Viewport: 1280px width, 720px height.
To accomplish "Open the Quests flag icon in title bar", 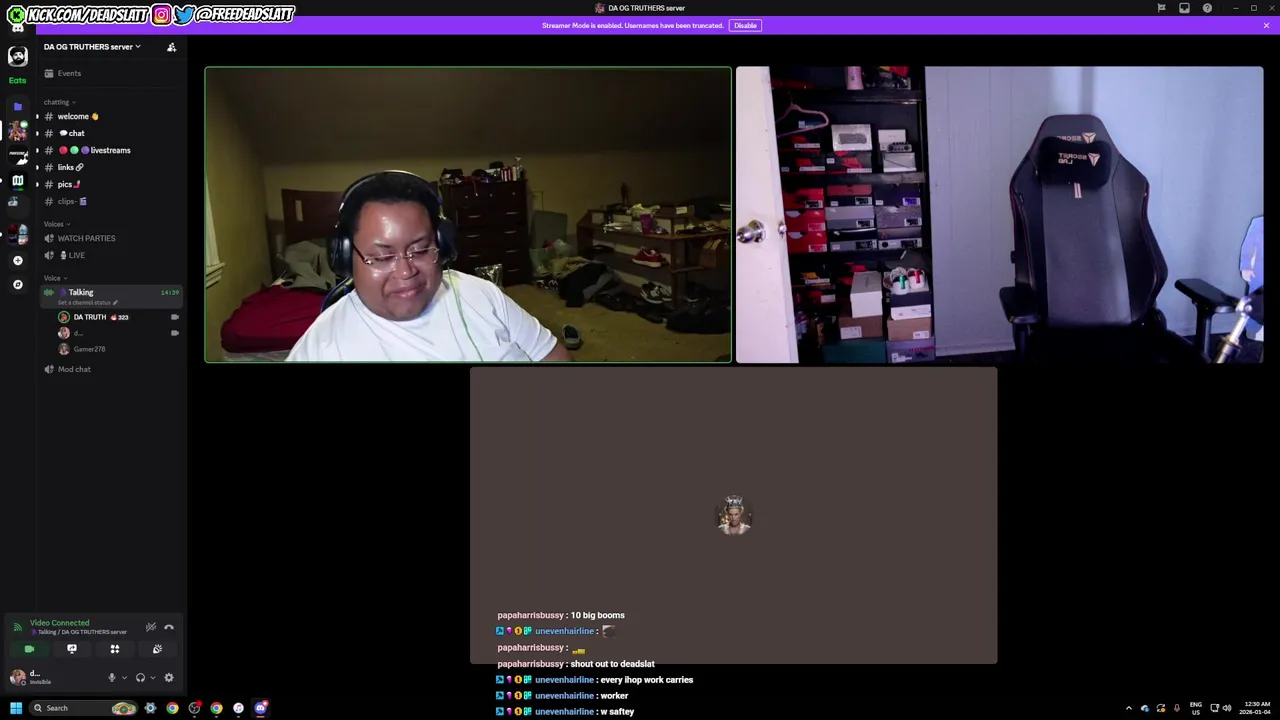I will 1161,8.
